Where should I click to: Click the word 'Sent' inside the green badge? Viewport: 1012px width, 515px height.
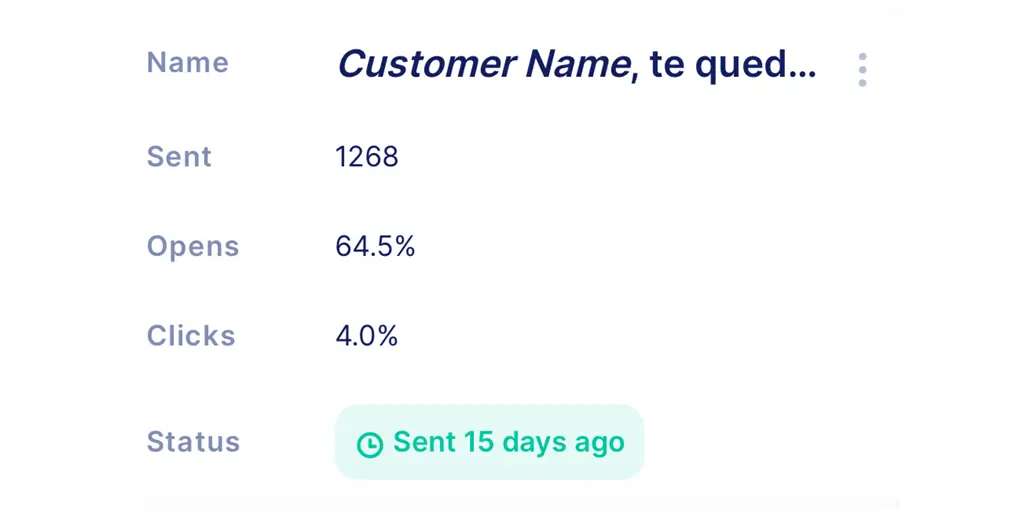pos(424,442)
